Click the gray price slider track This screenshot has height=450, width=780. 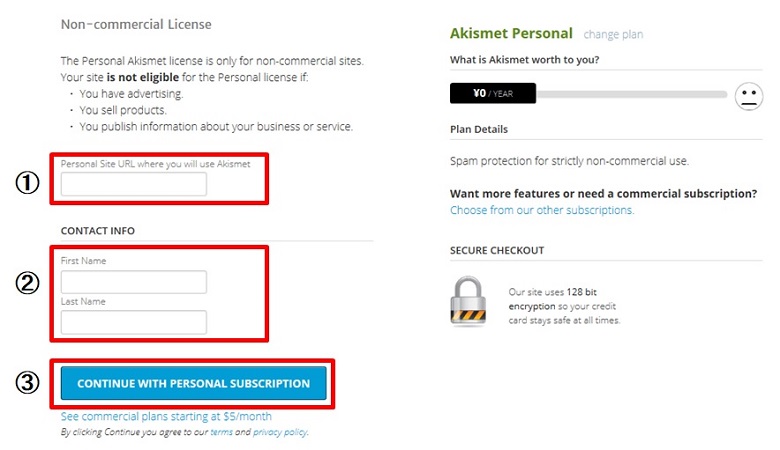click(630, 94)
